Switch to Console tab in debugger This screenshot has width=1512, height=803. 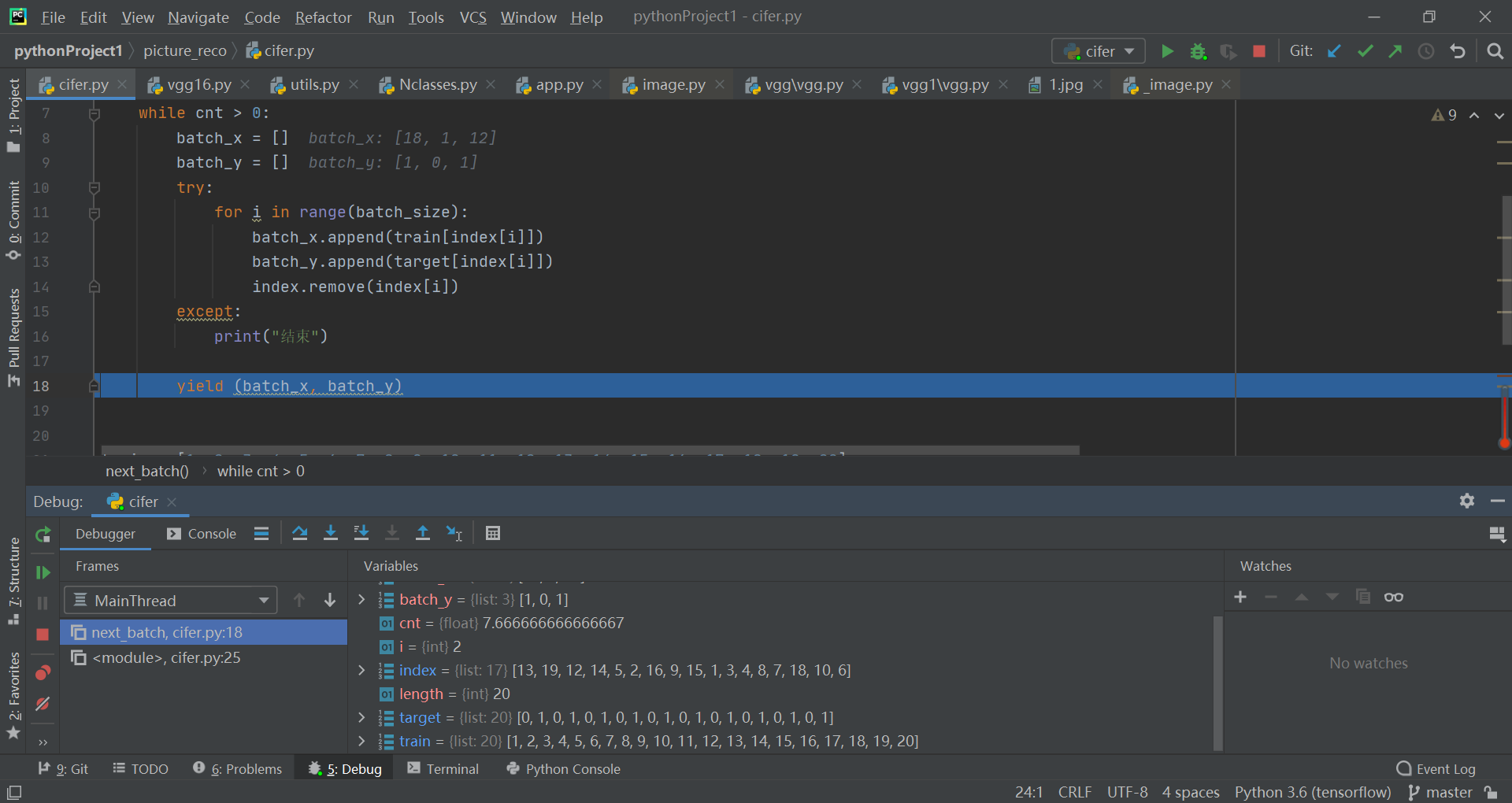coord(202,534)
